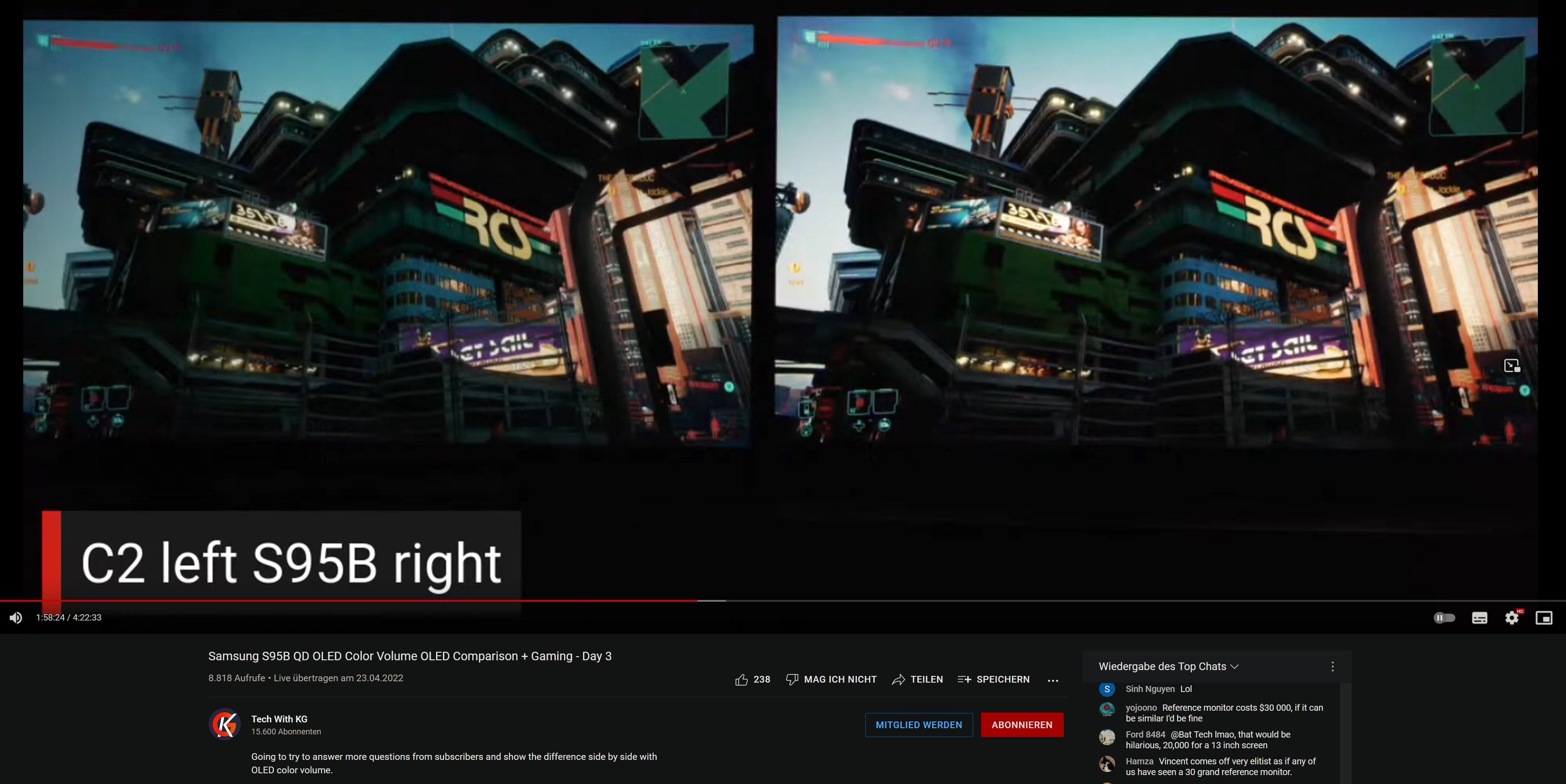This screenshot has width=1566, height=784.
Task: Toggle the autoplay switch in player controls
Action: click(x=1444, y=617)
